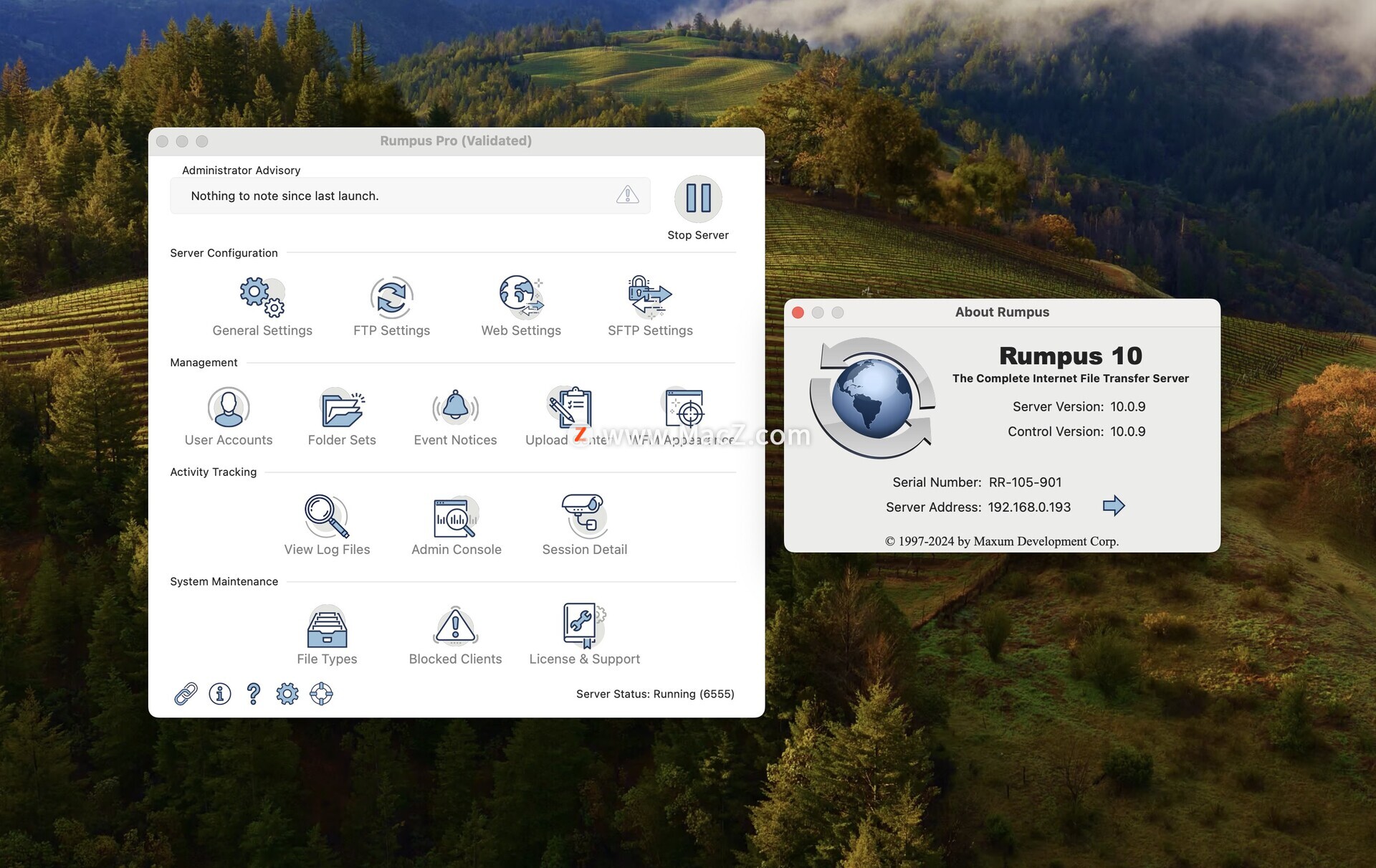The image size is (1376, 868).
Task: Open General Settings gear icon
Action: click(x=262, y=297)
